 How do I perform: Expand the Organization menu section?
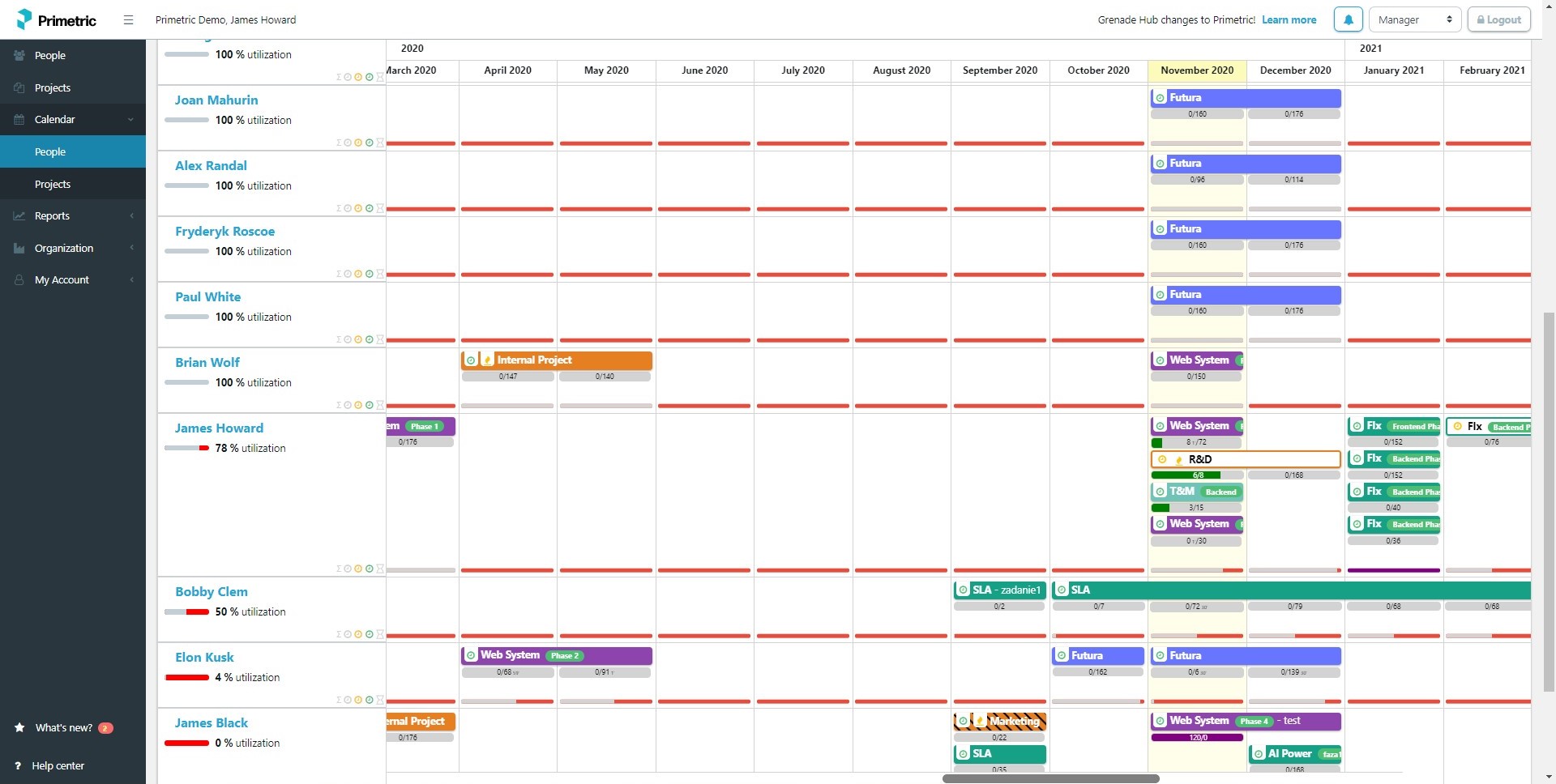[73, 249]
